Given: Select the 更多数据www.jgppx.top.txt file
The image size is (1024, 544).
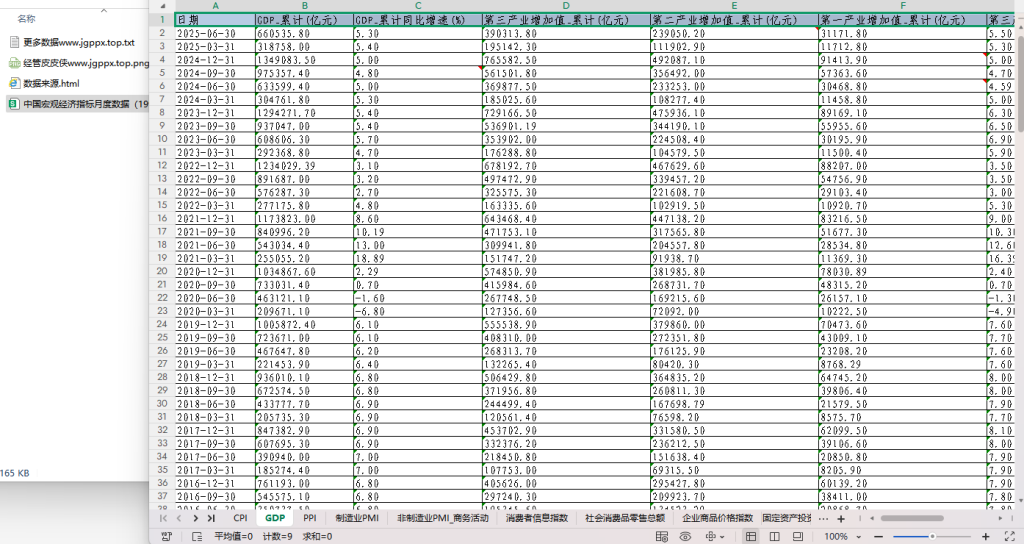Looking at the screenshot, I should point(72,42).
